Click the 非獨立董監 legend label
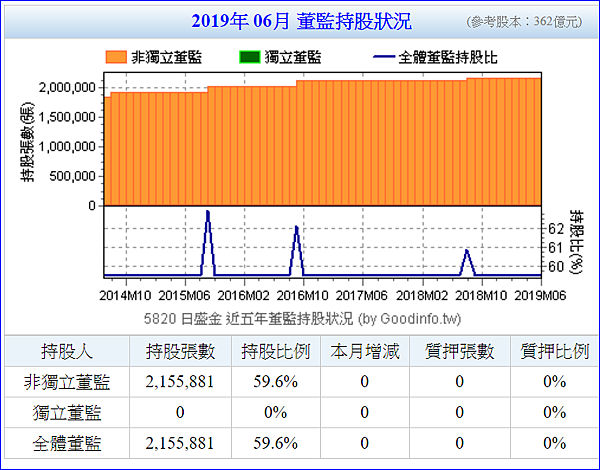 click(166, 57)
